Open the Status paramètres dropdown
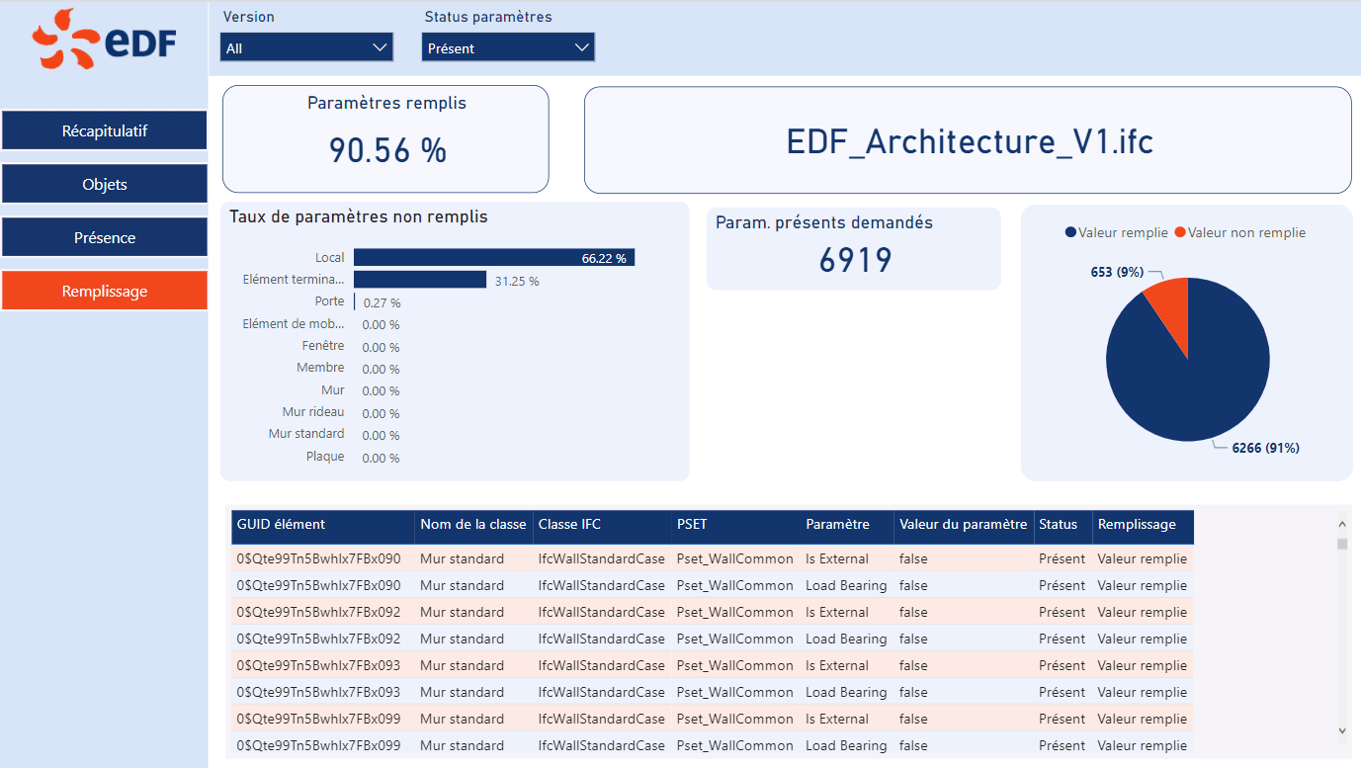 point(508,47)
